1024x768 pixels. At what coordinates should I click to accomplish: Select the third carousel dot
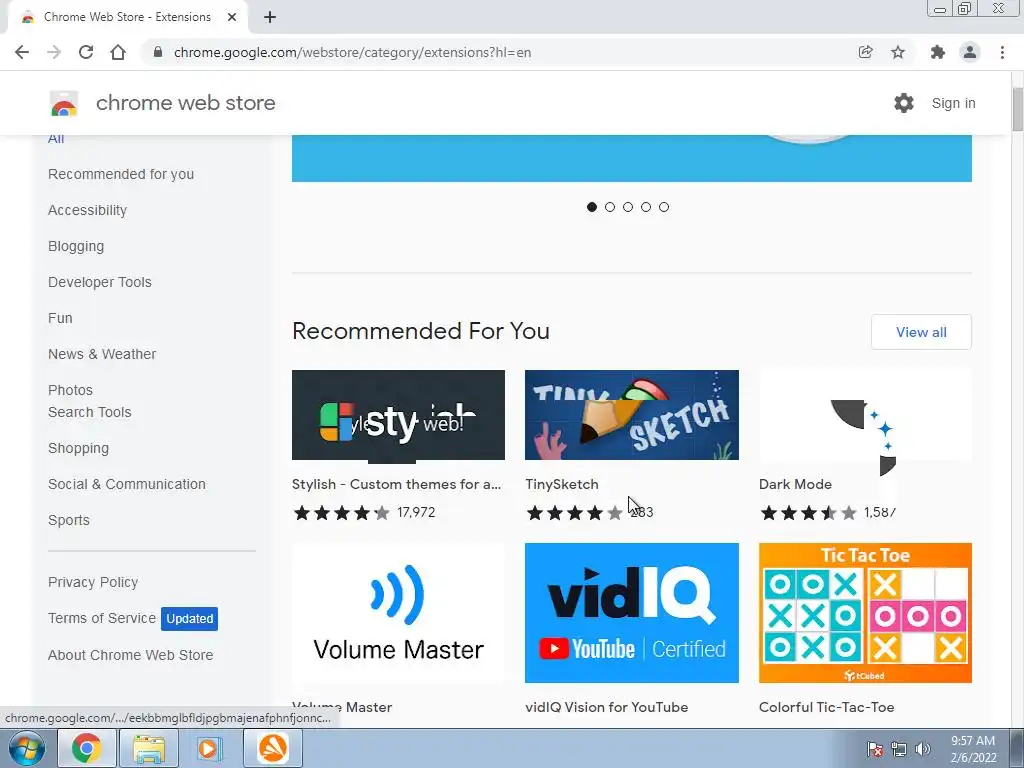coord(628,207)
